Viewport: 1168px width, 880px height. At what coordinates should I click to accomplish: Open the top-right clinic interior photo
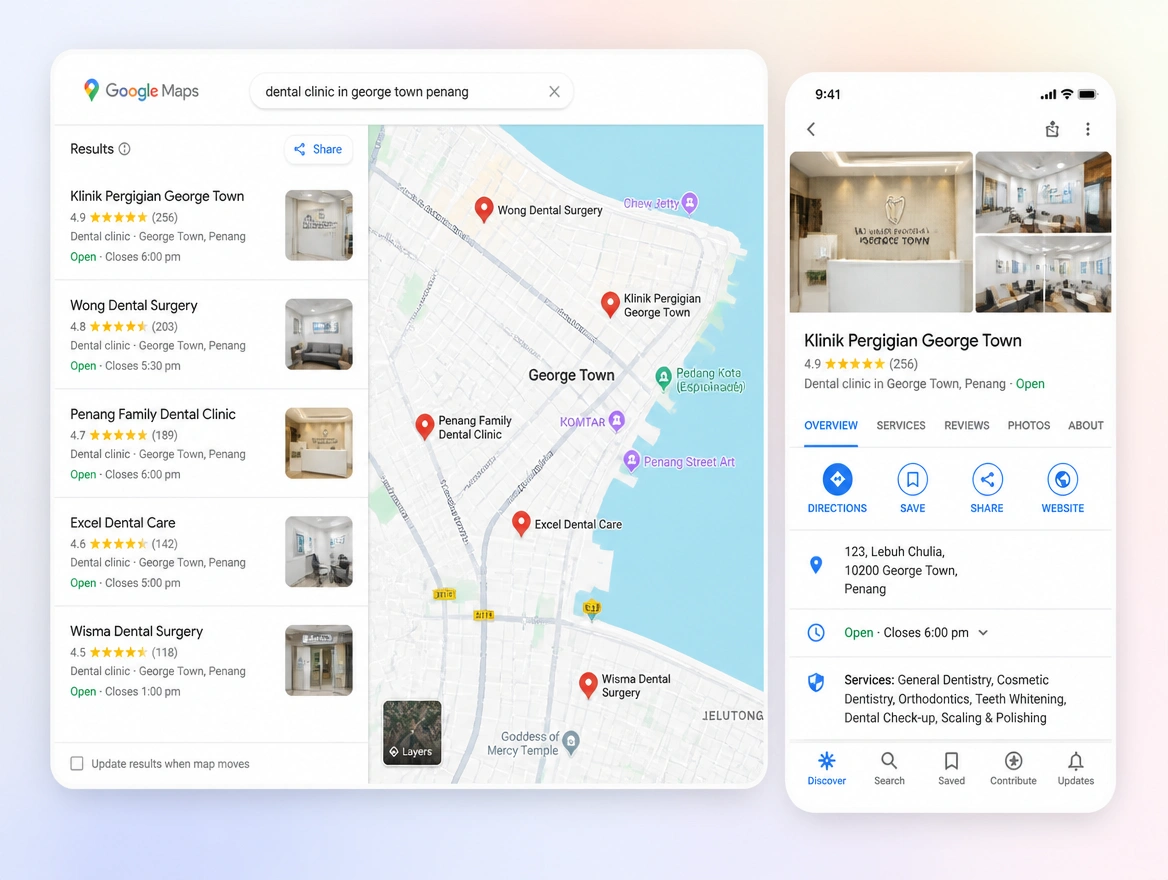[x=1043, y=192]
